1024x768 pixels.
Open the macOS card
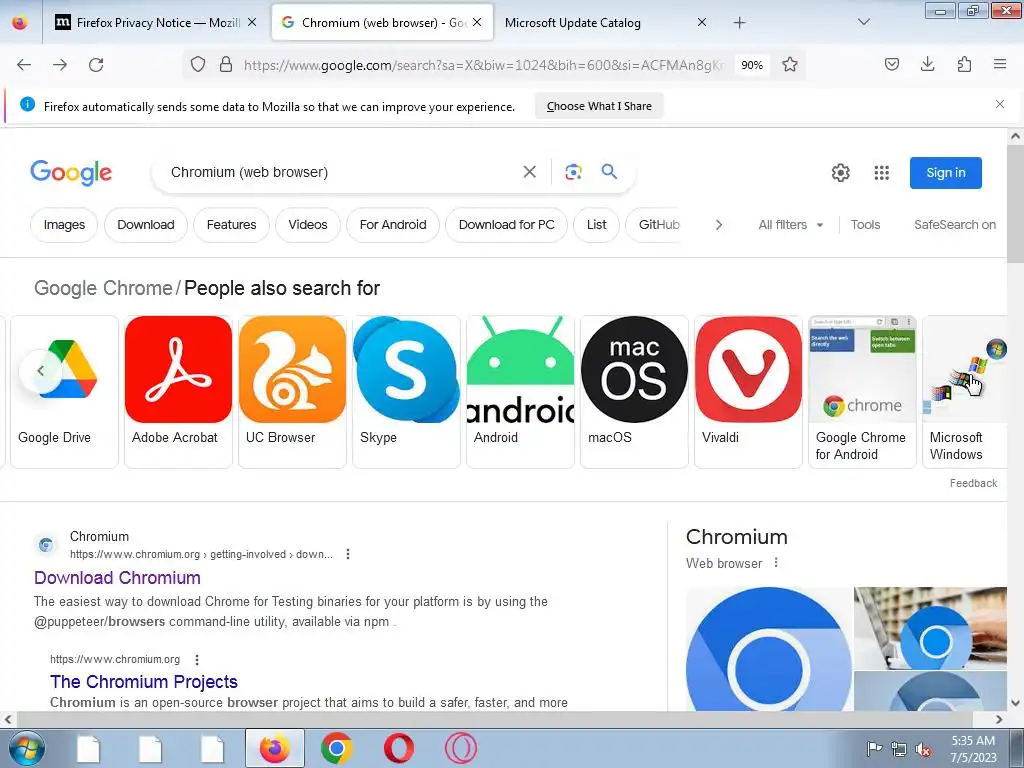pos(634,392)
